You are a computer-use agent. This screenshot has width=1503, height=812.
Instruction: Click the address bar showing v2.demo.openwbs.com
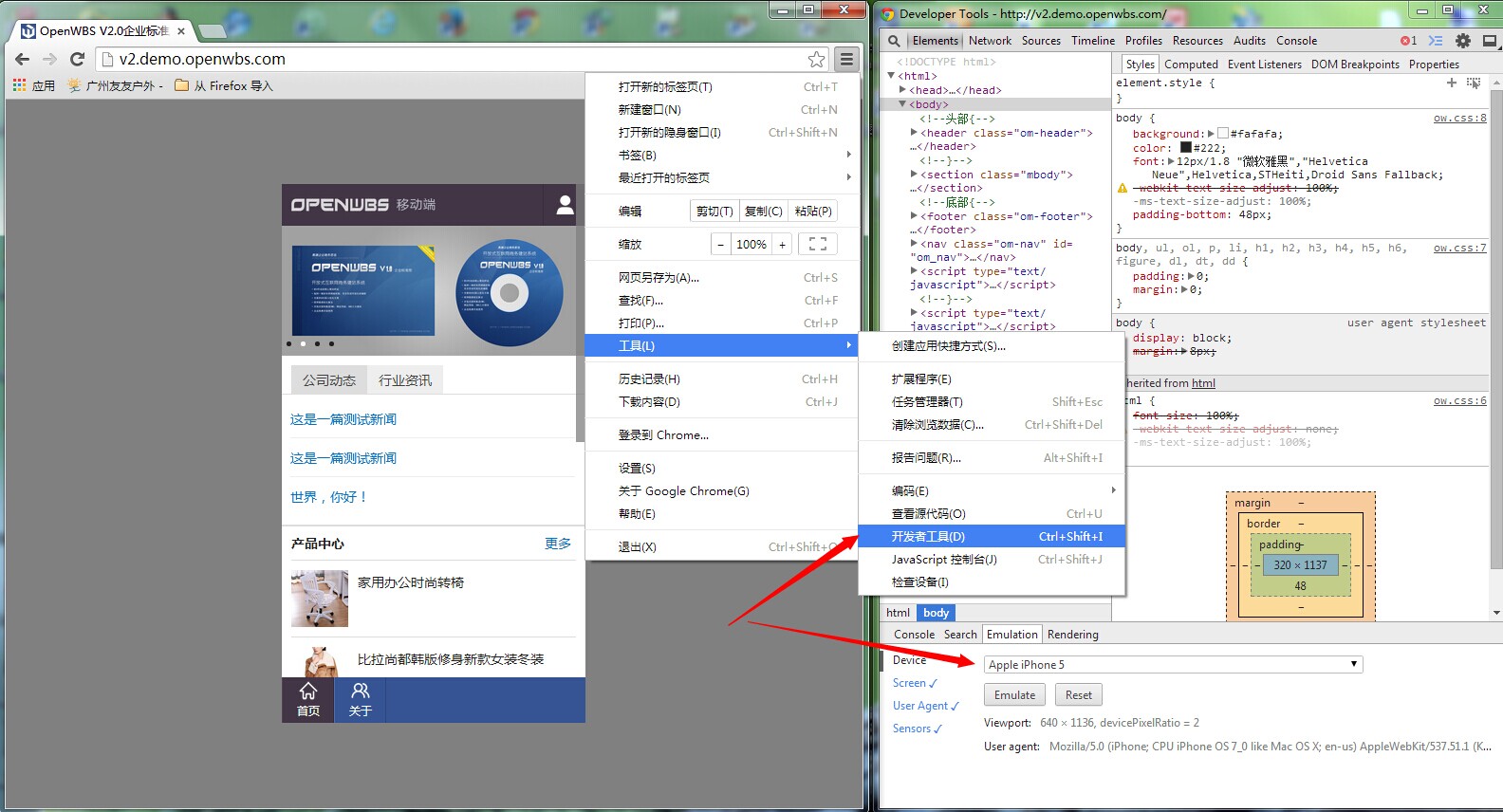(x=455, y=60)
